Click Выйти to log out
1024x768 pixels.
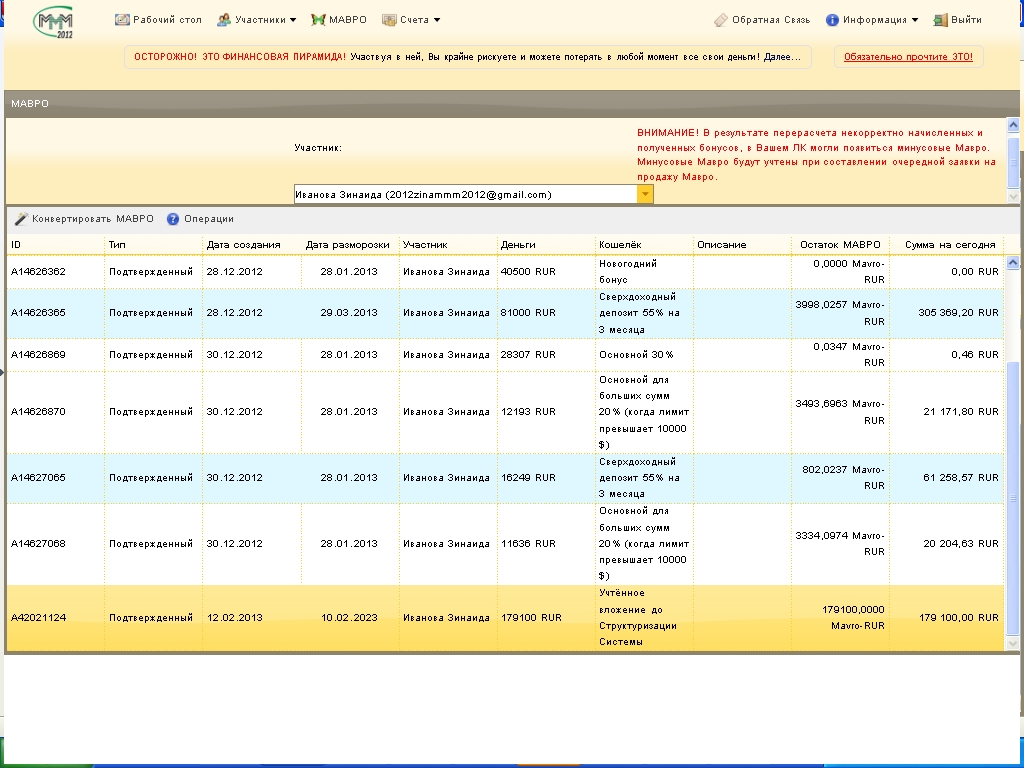coord(967,20)
